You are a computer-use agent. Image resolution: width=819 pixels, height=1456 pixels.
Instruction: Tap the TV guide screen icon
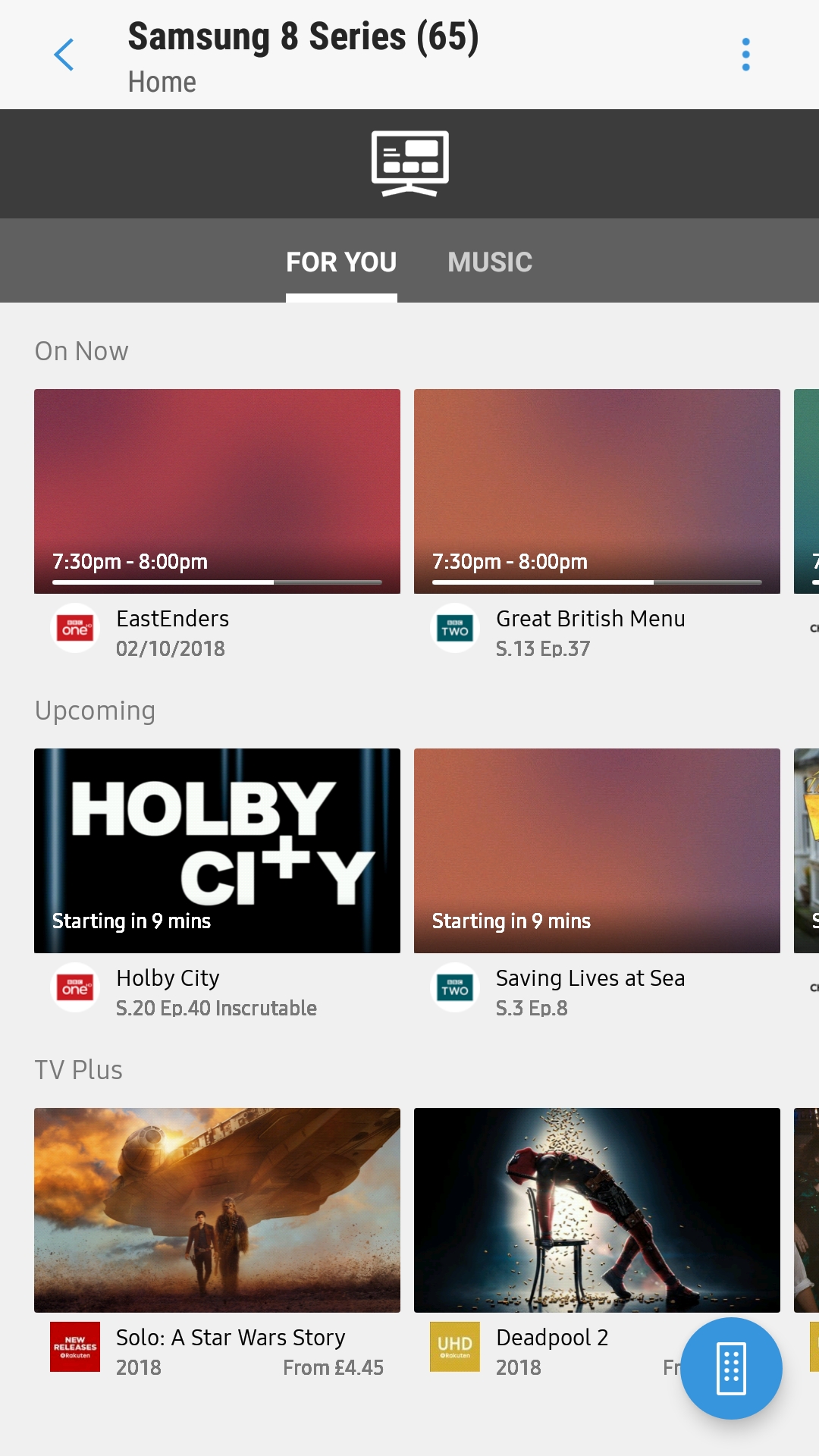409,163
